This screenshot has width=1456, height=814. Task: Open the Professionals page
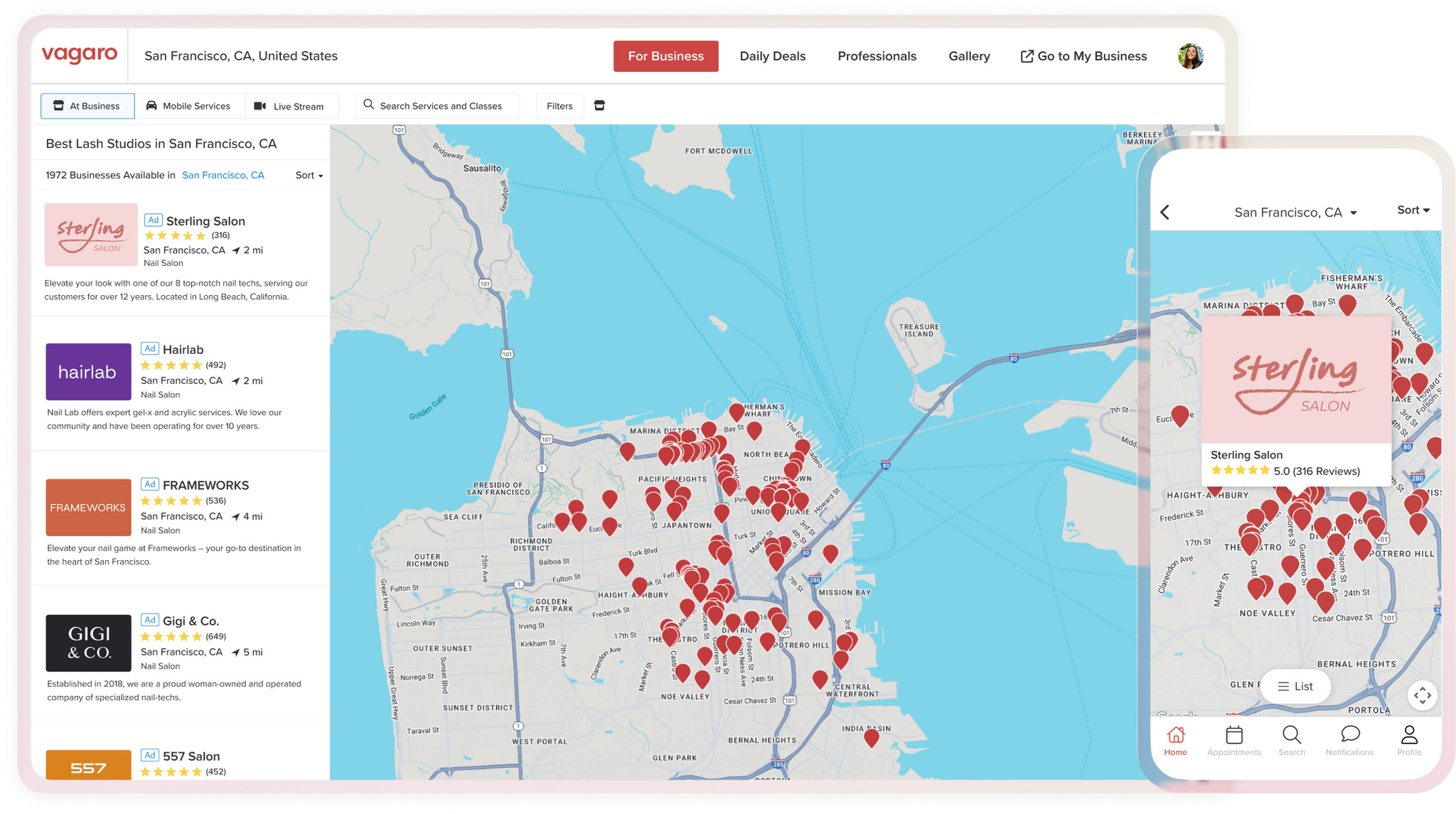(x=877, y=56)
